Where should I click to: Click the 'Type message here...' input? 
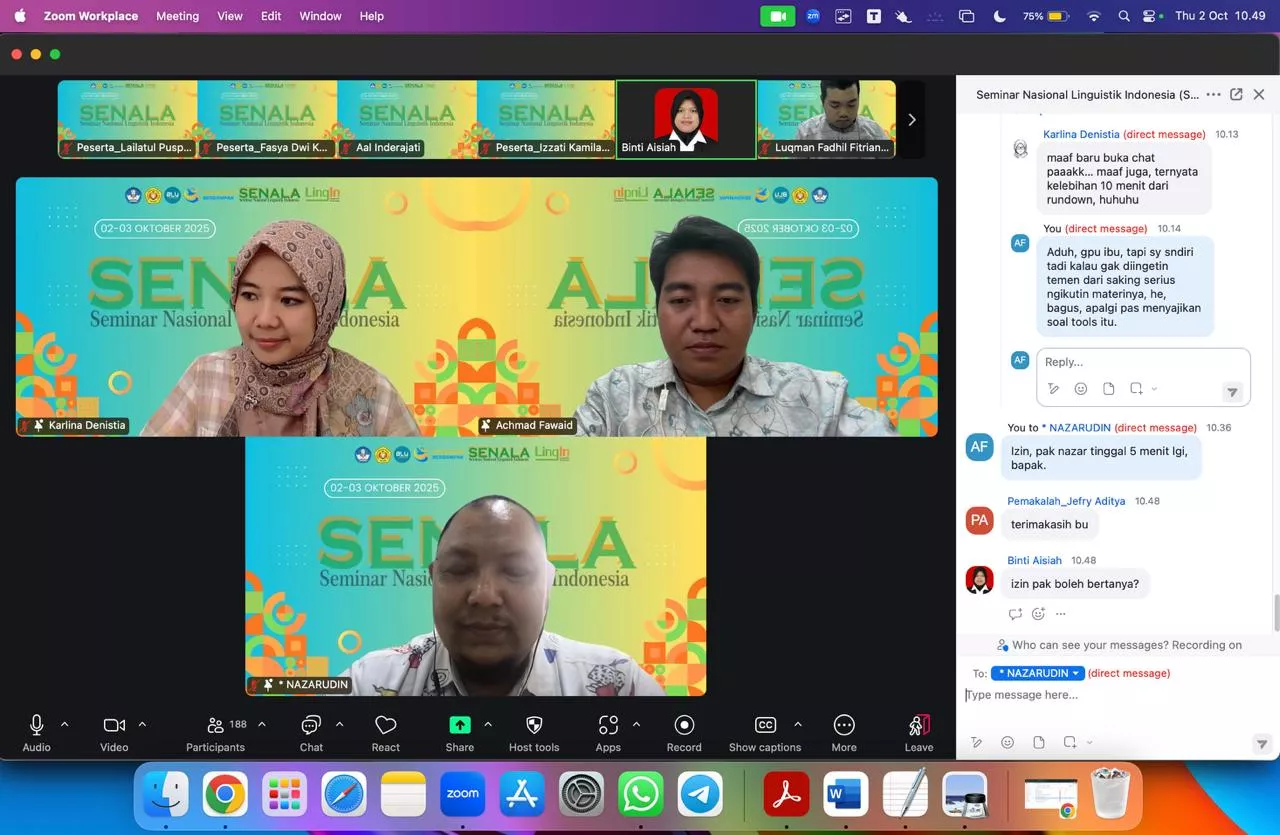point(1118,695)
